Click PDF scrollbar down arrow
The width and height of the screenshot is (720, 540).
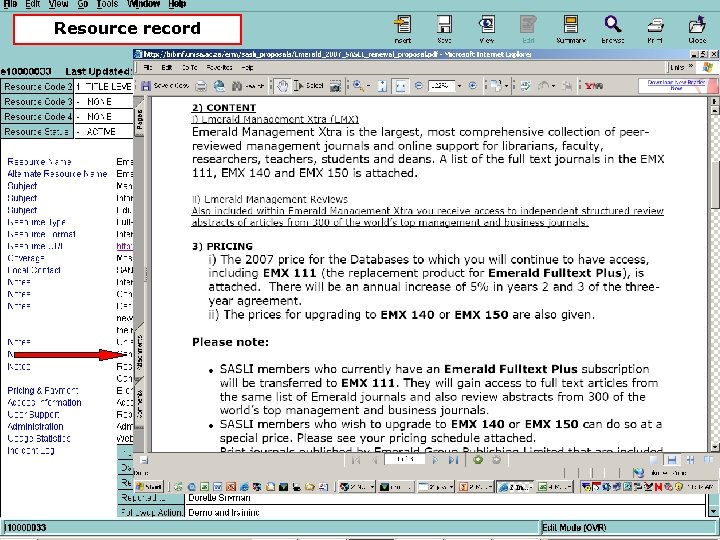click(x=714, y=446)
